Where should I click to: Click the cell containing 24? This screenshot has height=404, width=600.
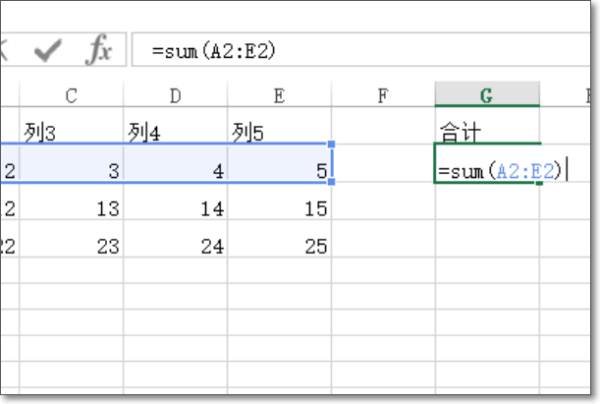click(x=175, y=246)
